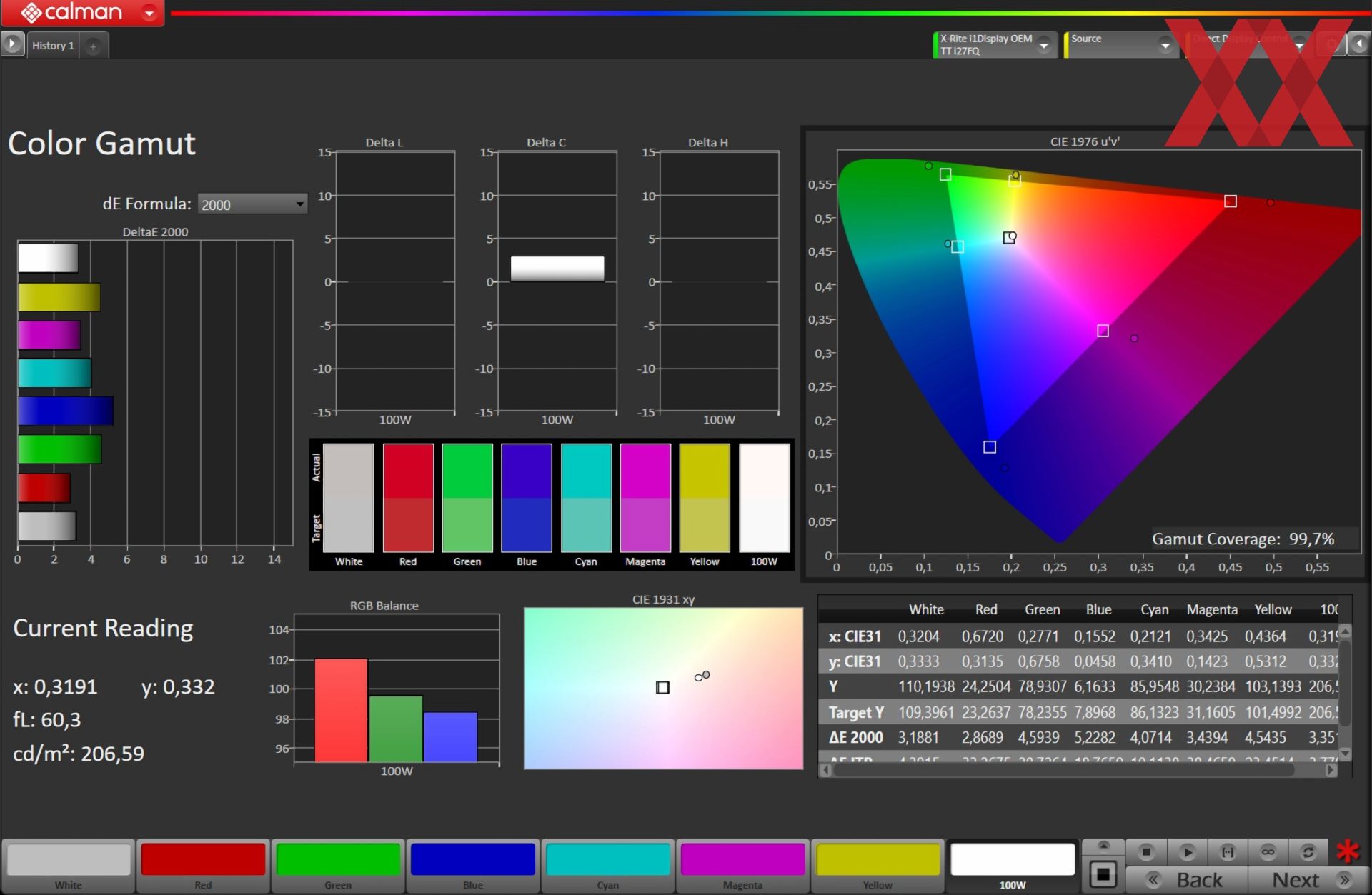Image resolution: width=1372 pixels, height=895 pixels.
Task: Click the blue bar in DeltaE 2000 chart
Action: click(65, 411)
